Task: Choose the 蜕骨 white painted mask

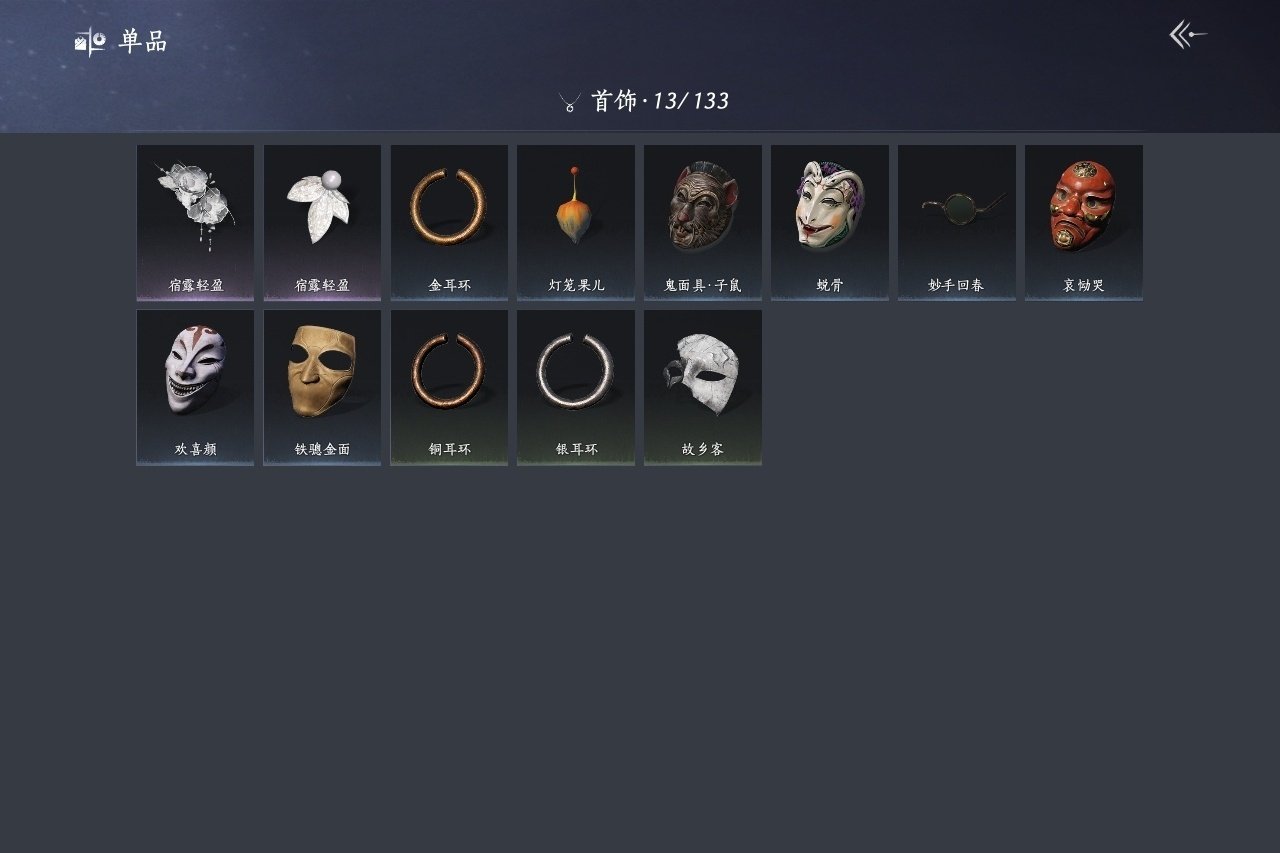Action: (830, 222)
